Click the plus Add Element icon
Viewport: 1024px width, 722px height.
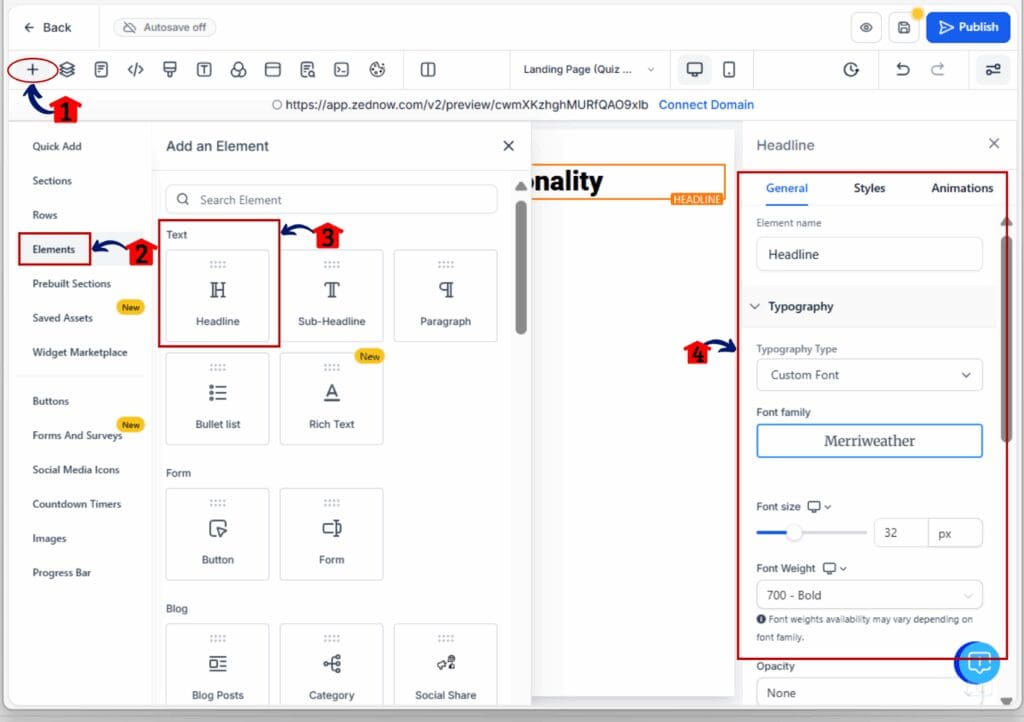33,70
